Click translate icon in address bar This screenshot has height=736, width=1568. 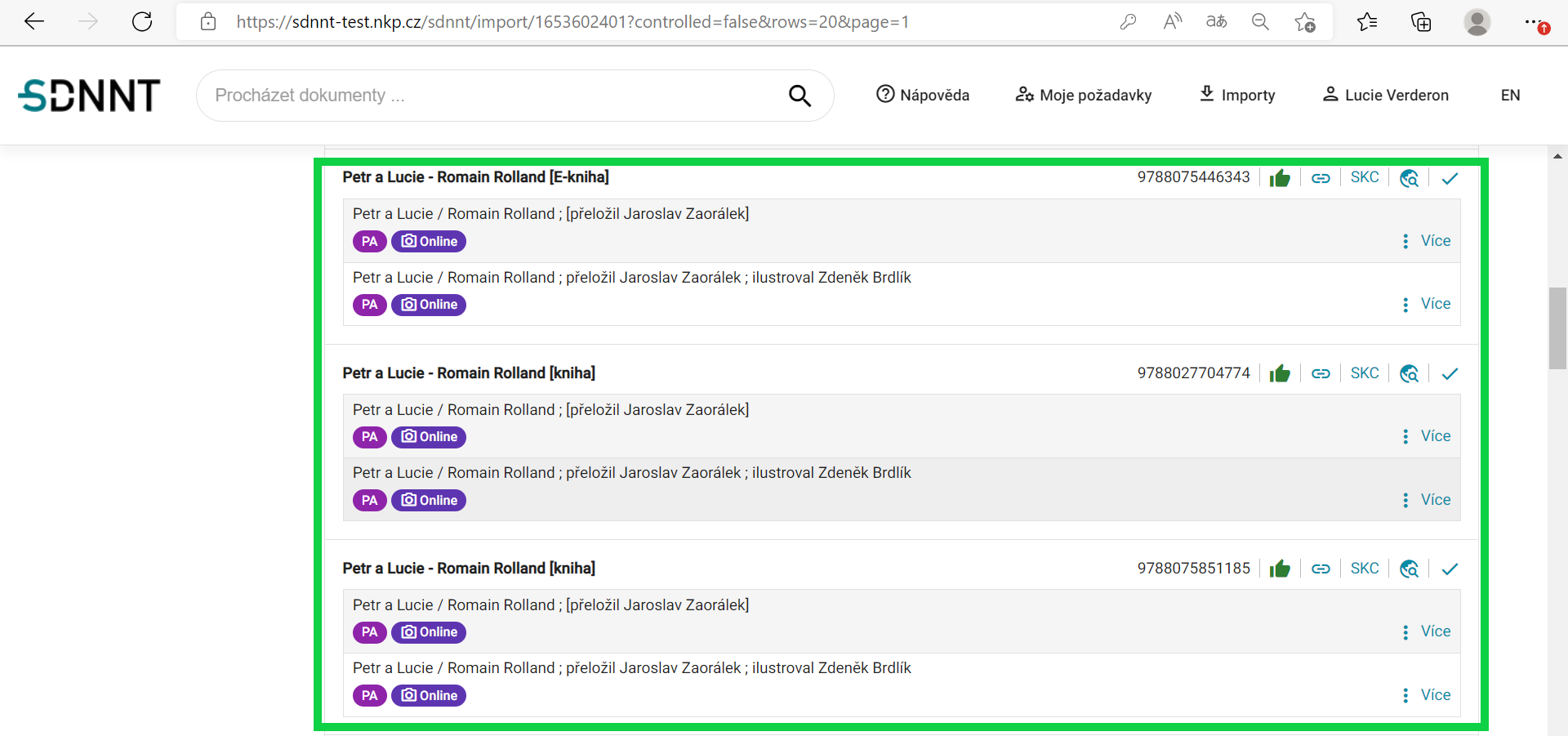pos(1216,22)
